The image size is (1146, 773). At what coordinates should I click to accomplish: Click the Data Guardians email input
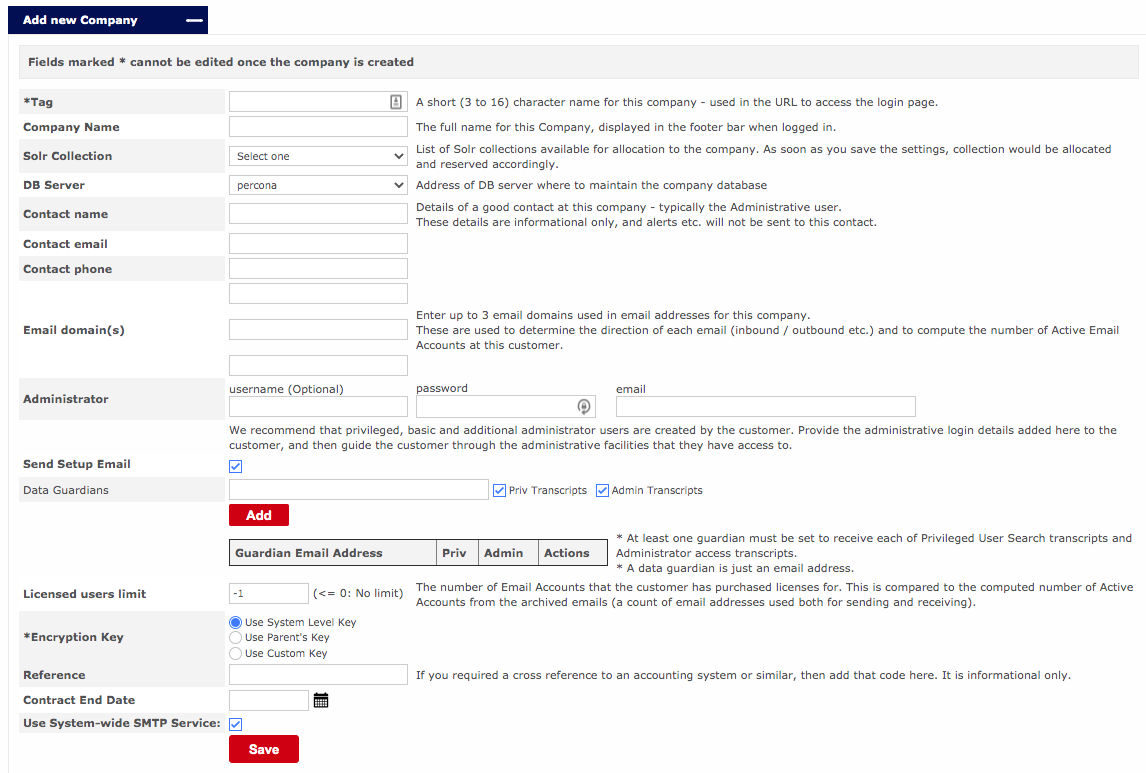pos(358,489)
